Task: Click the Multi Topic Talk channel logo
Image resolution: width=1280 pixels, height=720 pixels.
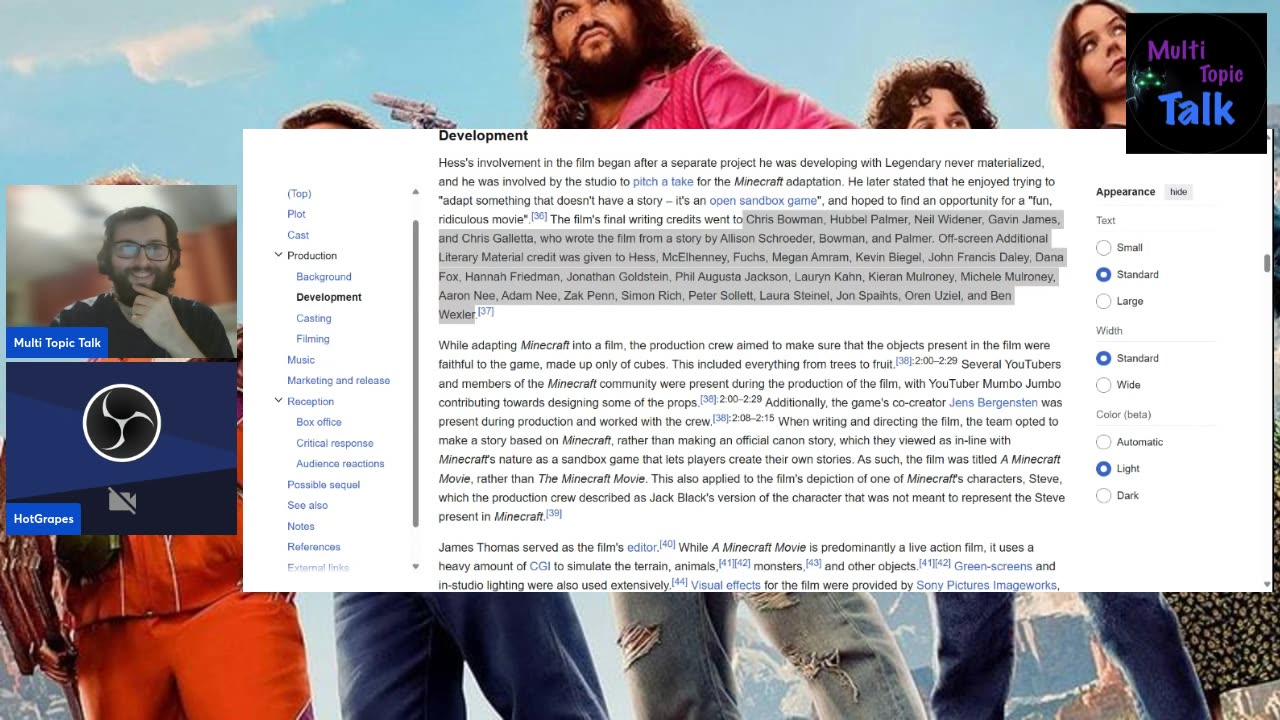Action: [x=1196, y=83]
